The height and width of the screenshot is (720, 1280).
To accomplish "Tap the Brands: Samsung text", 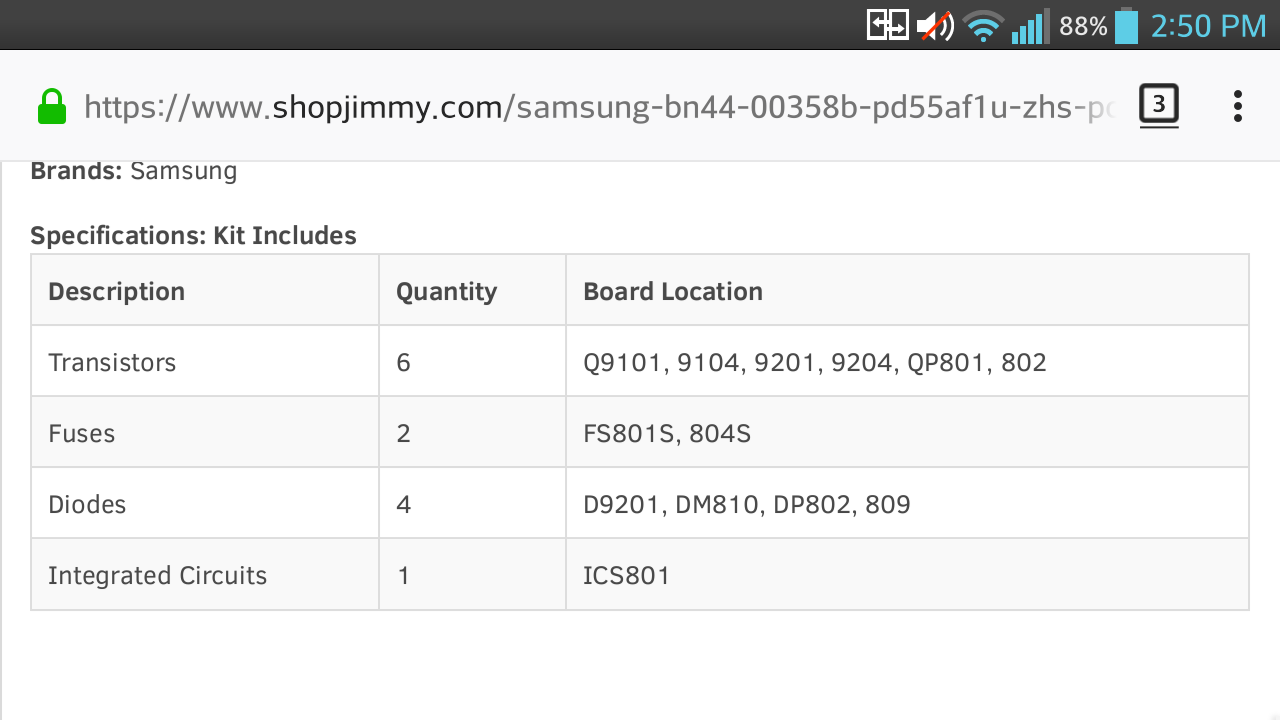I will 134,171.
